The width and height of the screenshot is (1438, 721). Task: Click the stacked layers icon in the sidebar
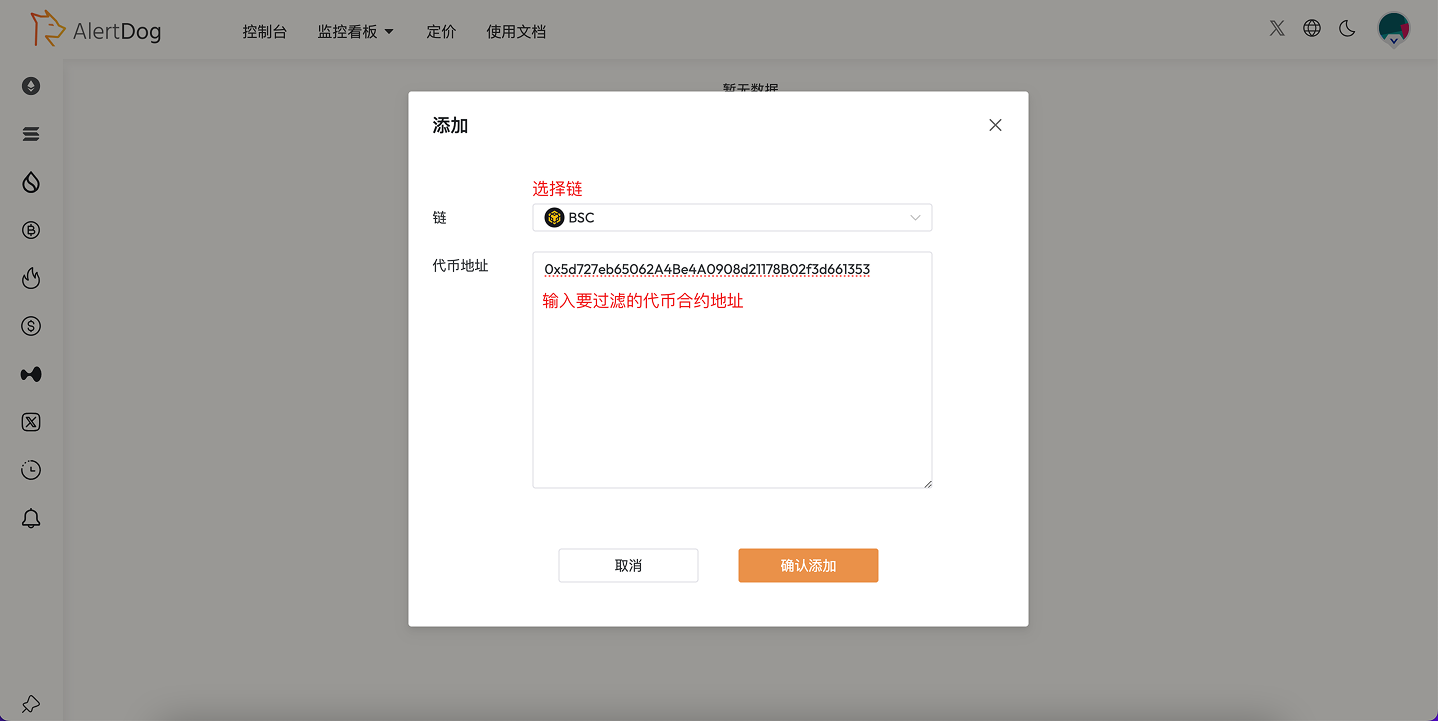click(30, 134)
